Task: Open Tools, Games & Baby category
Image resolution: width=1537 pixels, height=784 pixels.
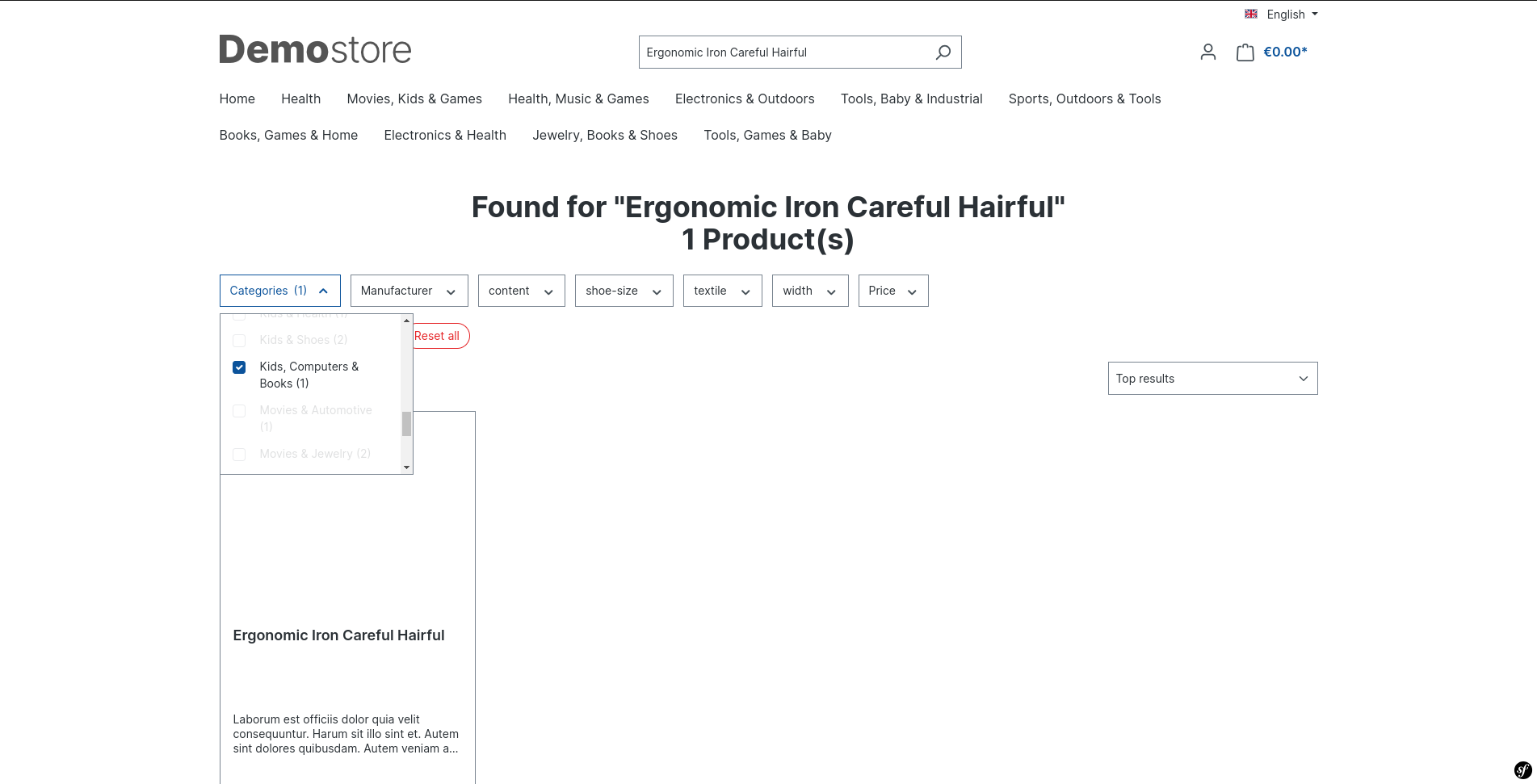Action: (x=767, y=135)
